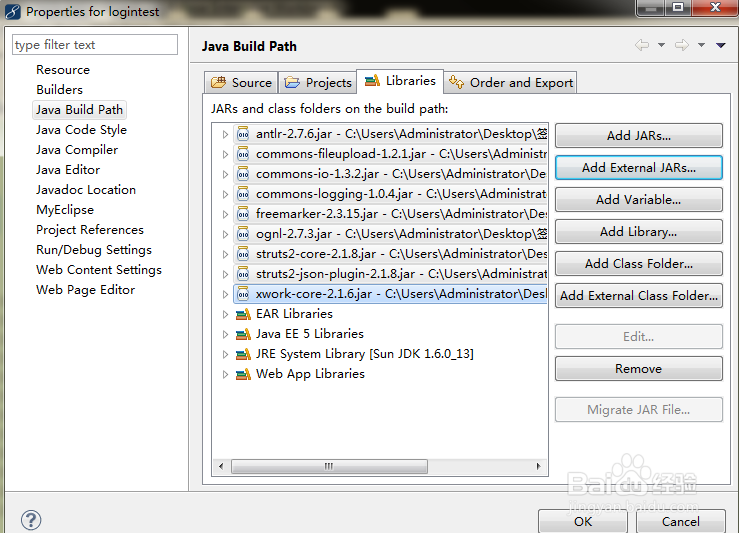Open the view menu dropdown triangle
Screen dimensions: 739x533
click(721, 45)
